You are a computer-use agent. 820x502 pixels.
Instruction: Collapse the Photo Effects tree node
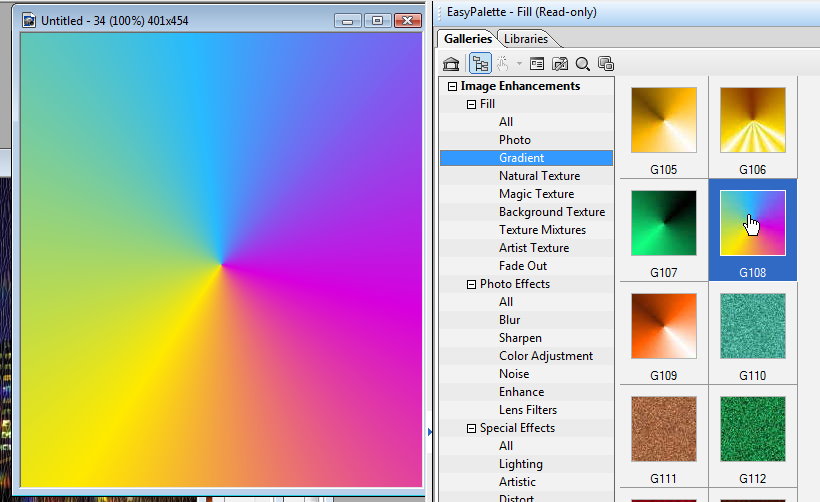point(471,284)
